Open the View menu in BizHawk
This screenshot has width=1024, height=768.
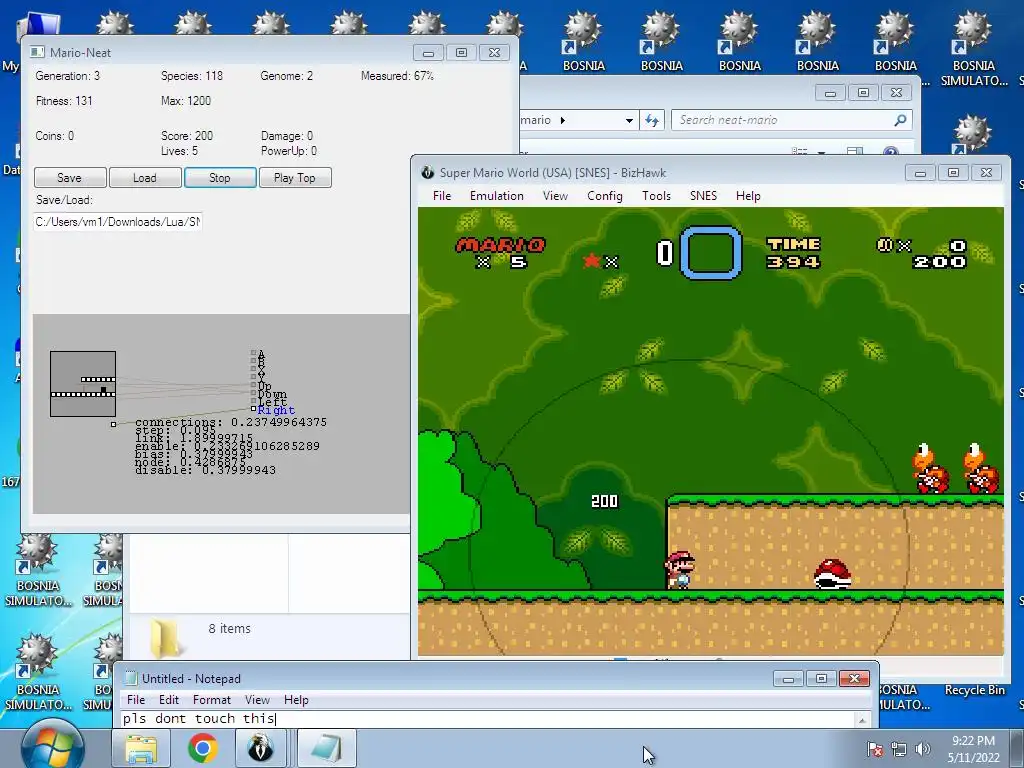[x=555, y=196]
